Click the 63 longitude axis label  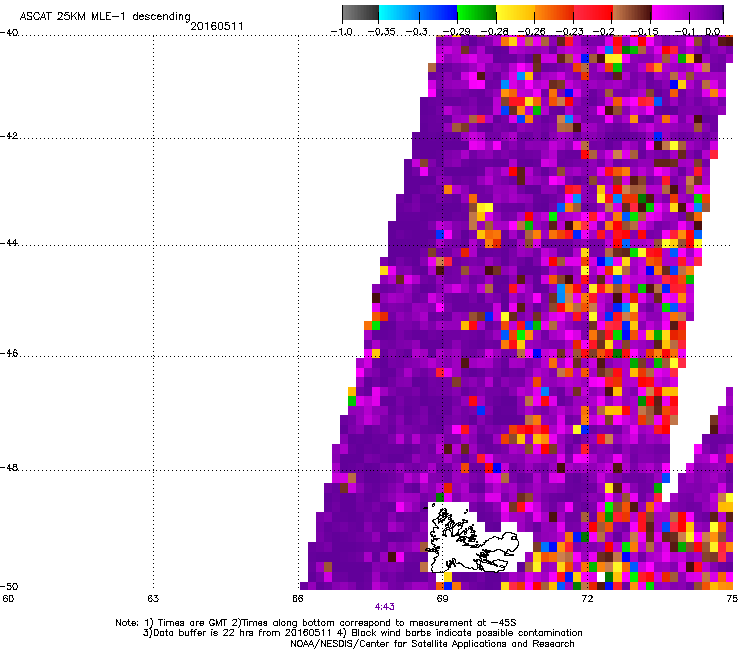tap(153, 599)
